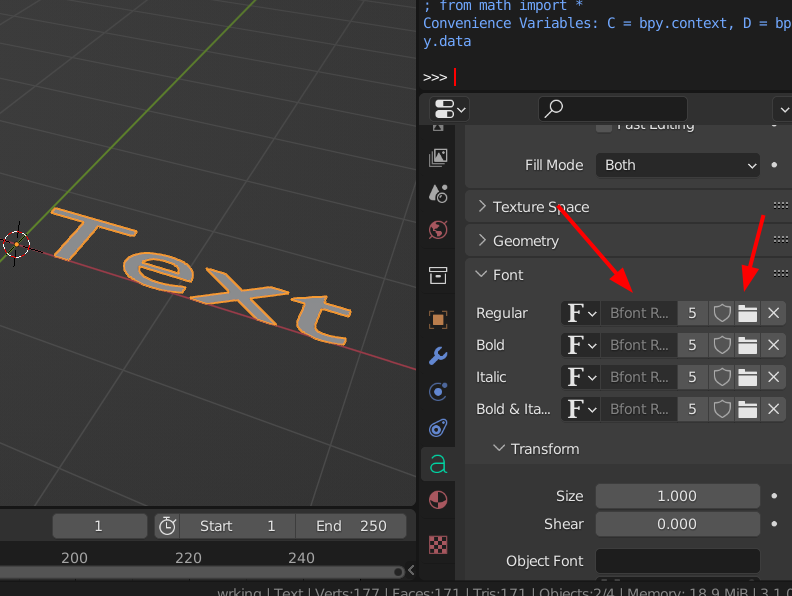The height and width of the screenshot is (596, 792).
Task: Toggle fake user for Bold font
Action: coord(722,345)
